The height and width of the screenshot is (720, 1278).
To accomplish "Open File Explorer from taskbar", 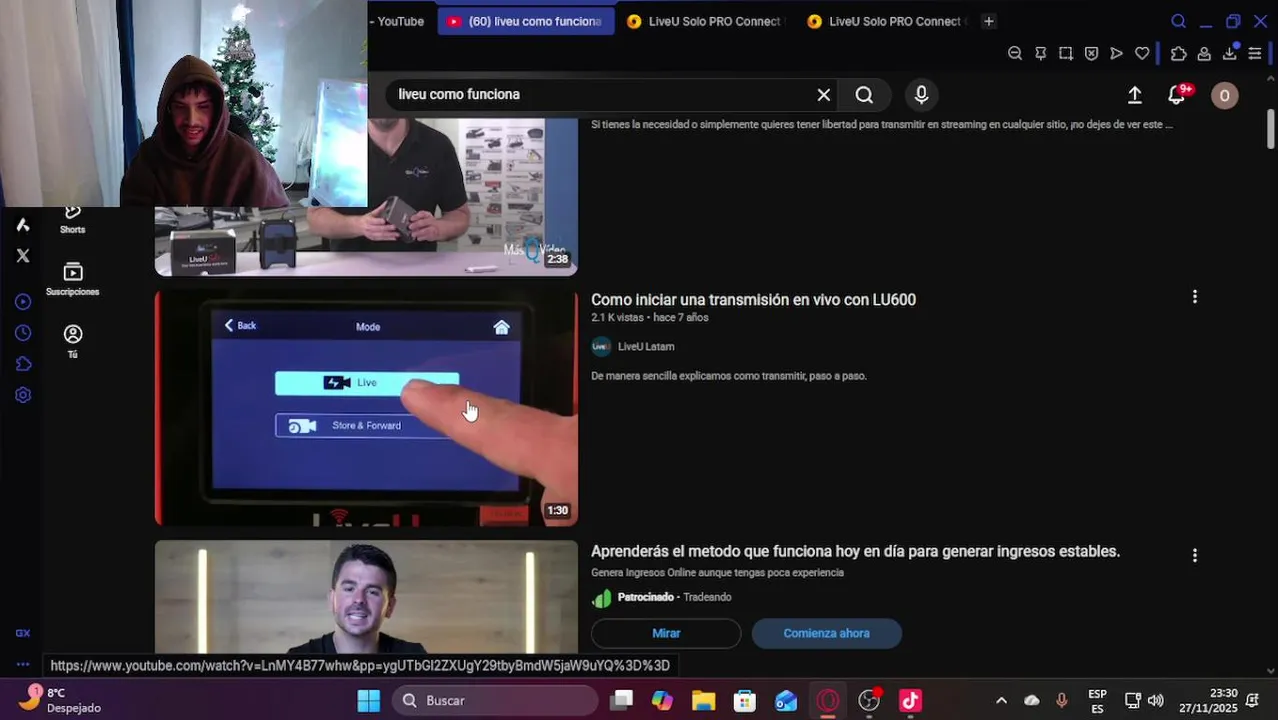I will click(x=703, y=701).
